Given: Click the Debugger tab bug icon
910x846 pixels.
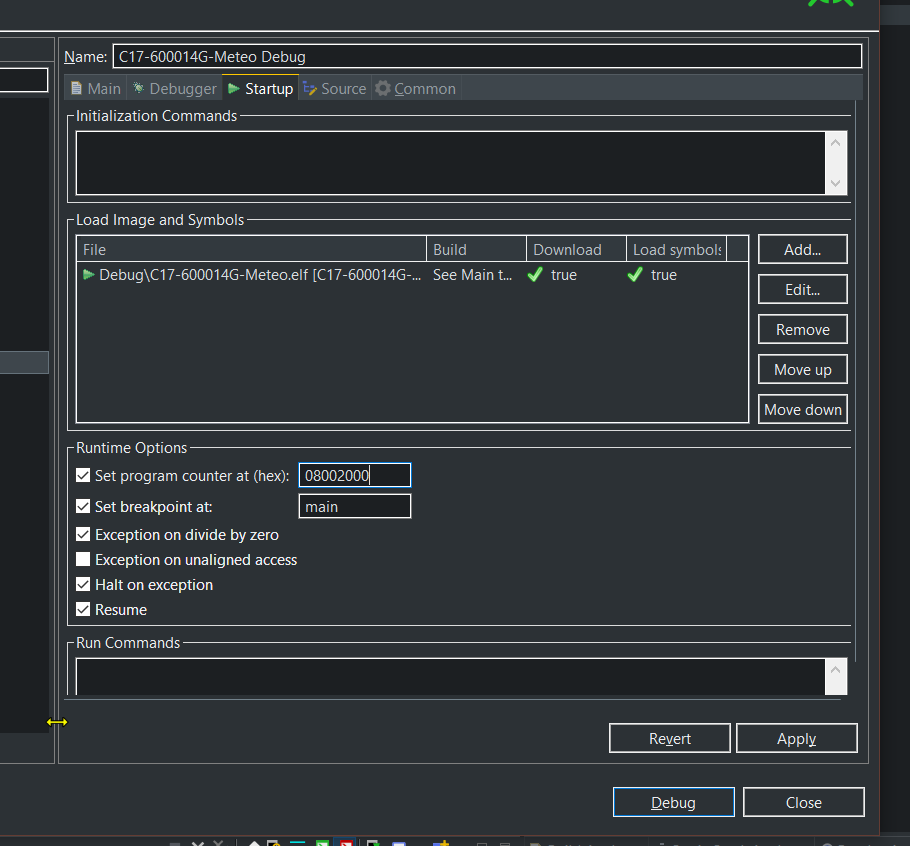Looking at the screenshot, I should pos(139,88).
